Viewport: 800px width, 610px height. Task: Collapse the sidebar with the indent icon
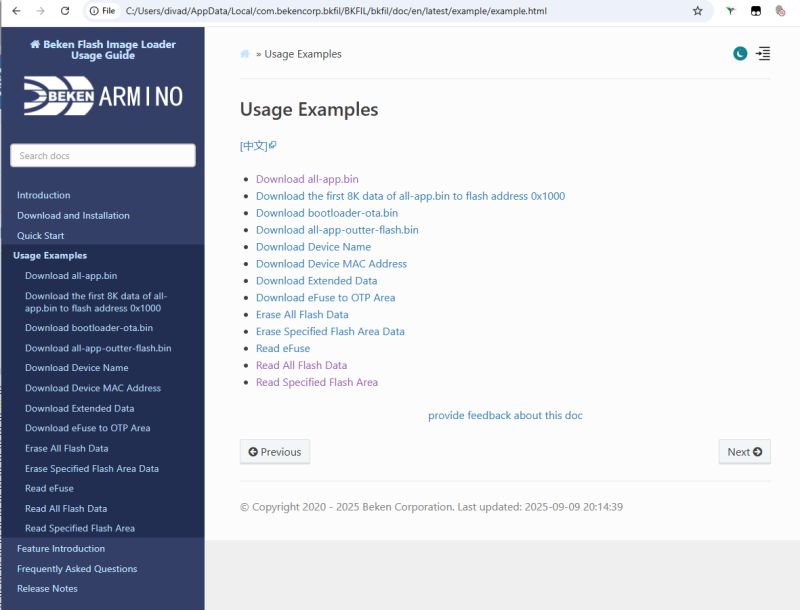tap(763, 54)
